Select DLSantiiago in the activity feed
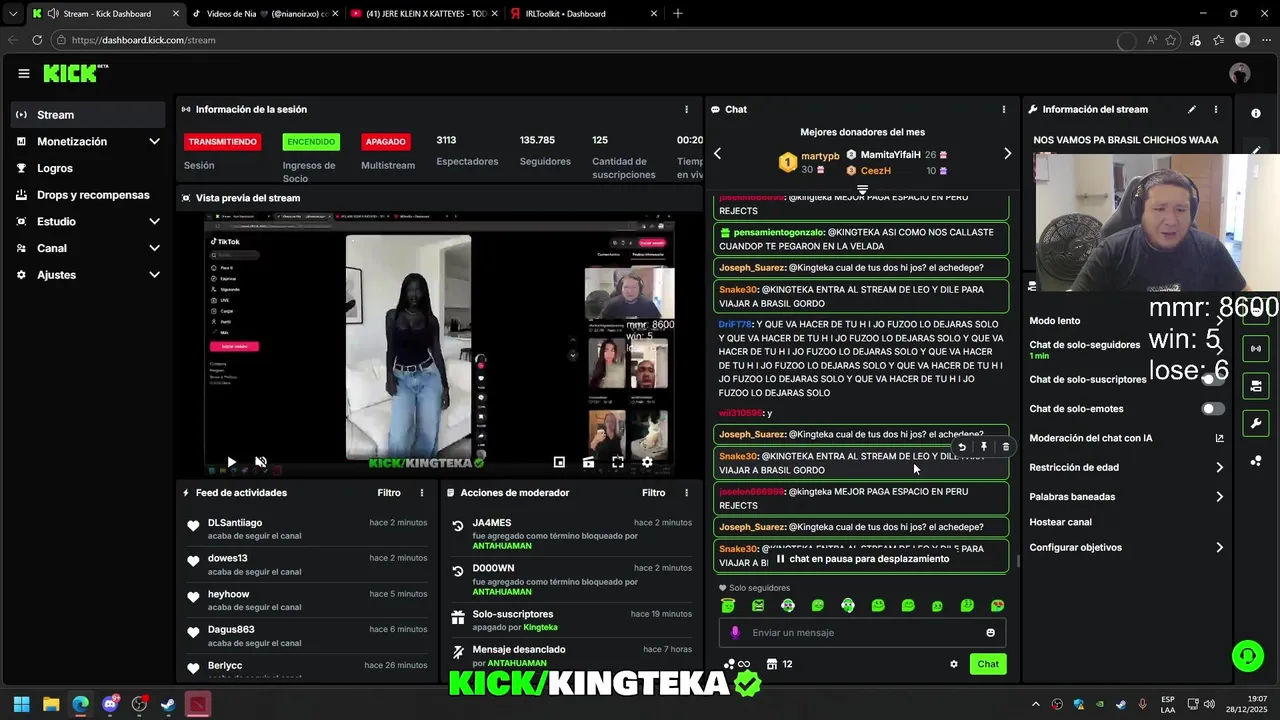The width and height of the screenshot is (1280, 720). tap(235, 523)
